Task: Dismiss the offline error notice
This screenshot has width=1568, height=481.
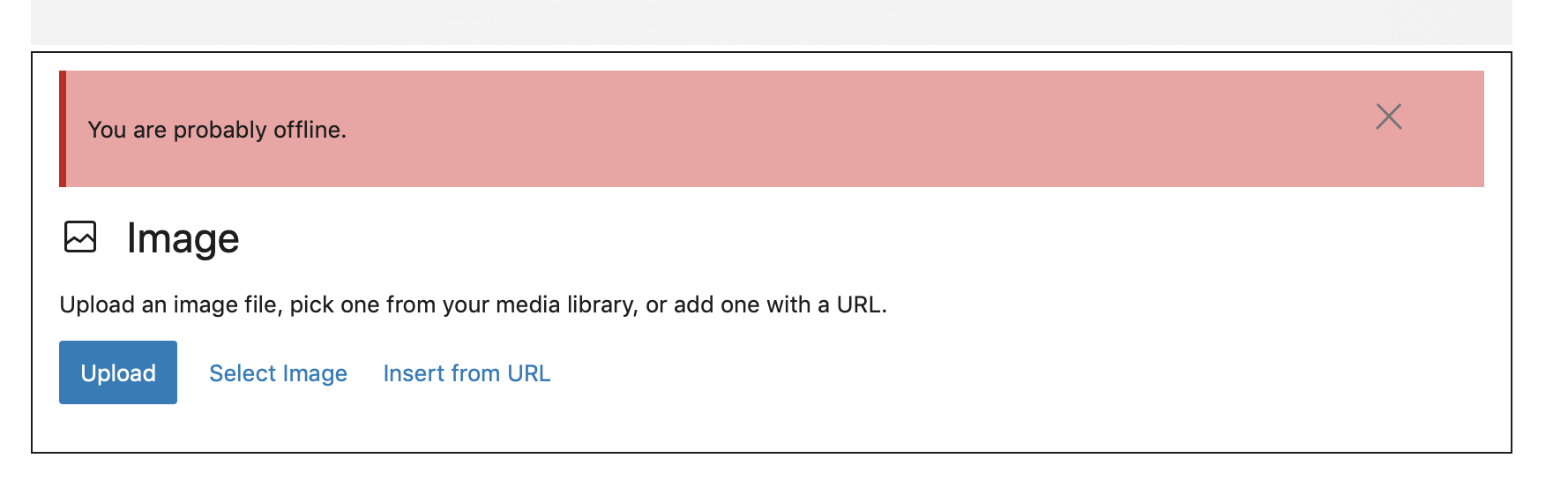Action: [x=1388, y=116]
